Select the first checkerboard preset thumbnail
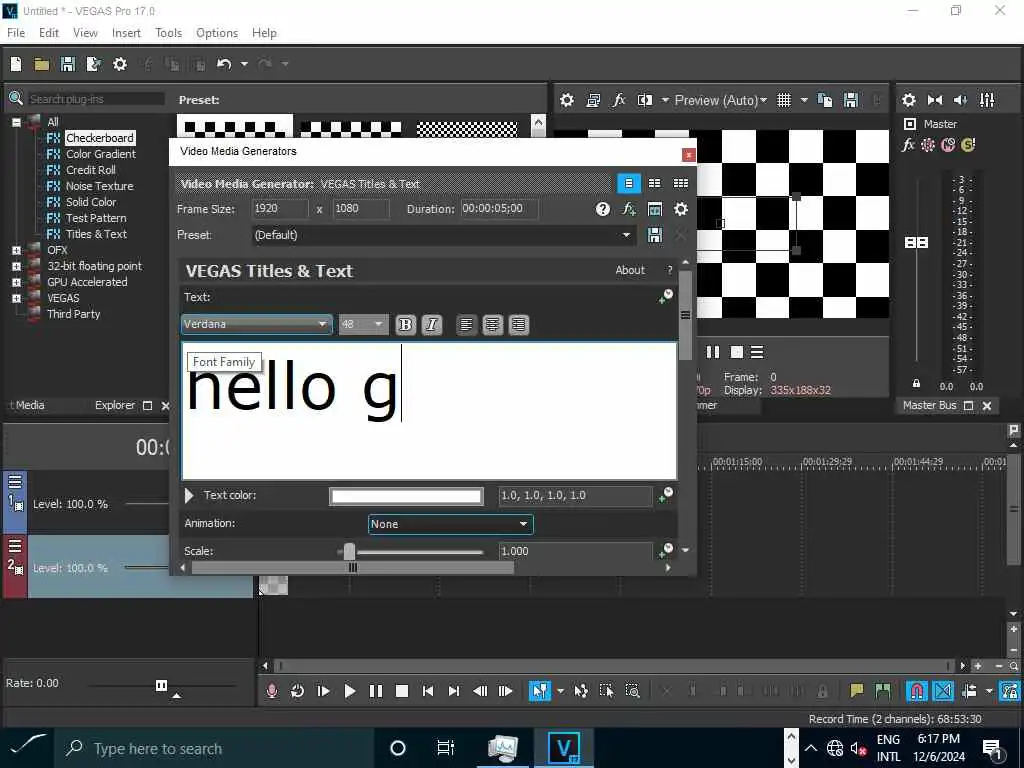 [x=234, y=126]
